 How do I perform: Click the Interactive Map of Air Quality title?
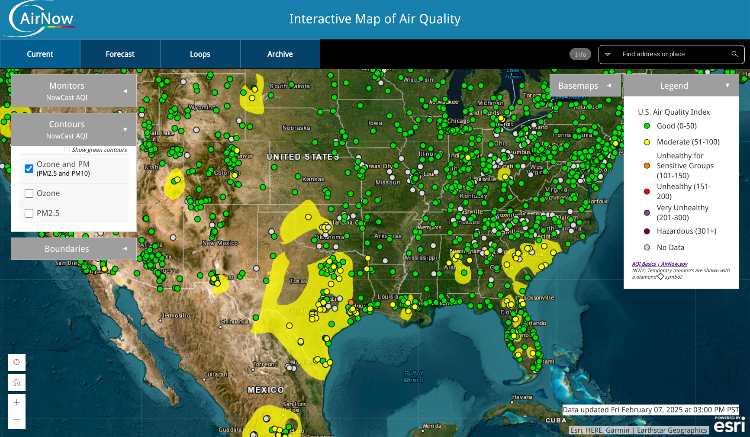tap(375, 19)
